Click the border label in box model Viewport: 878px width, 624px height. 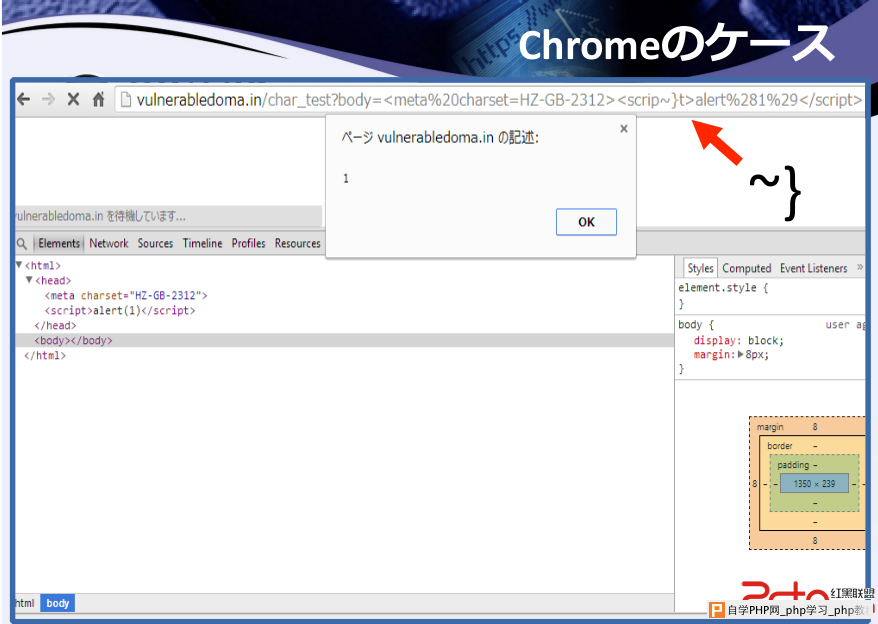(x=779, y=446)
